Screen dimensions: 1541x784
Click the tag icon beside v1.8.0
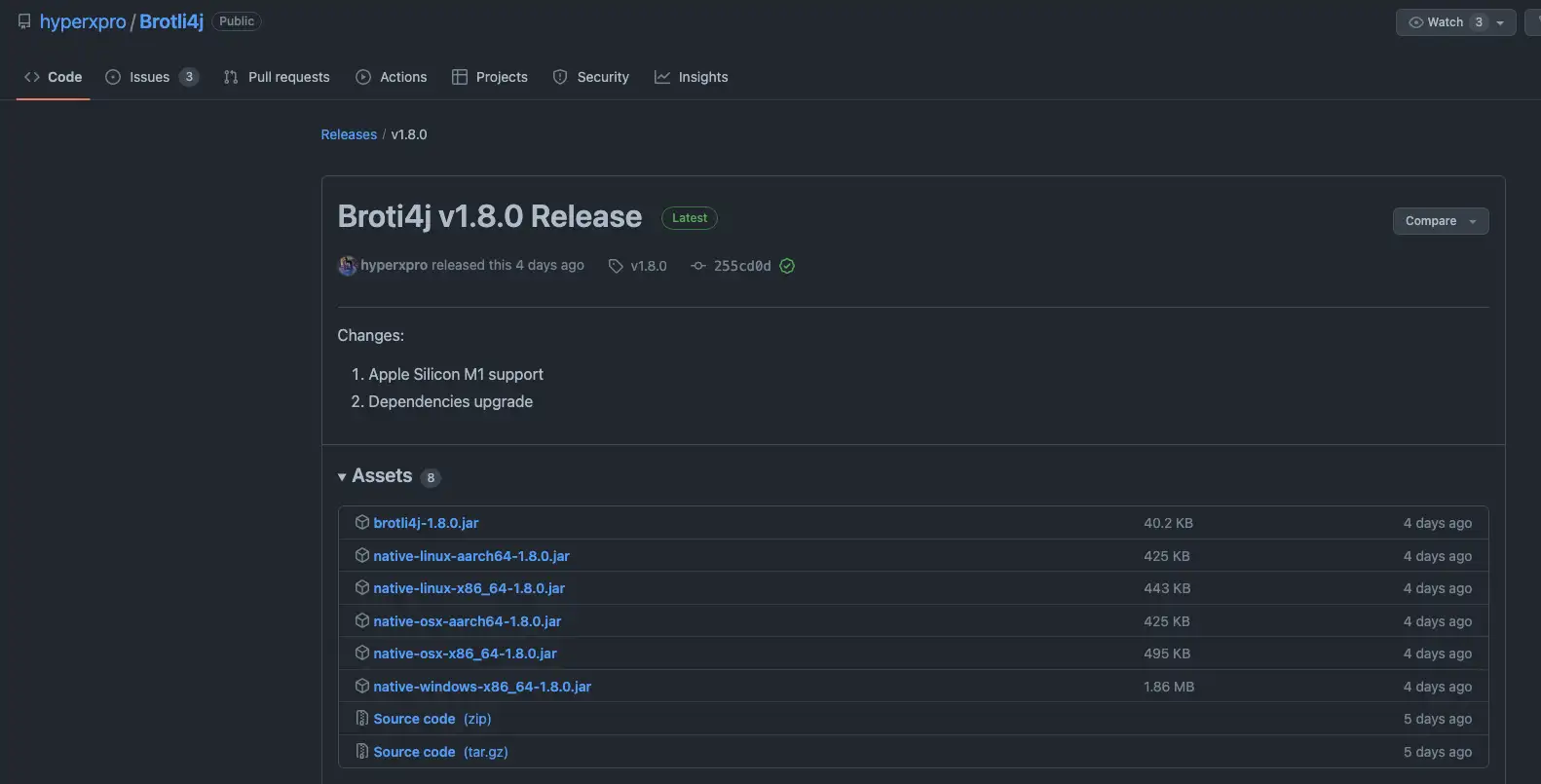pyautogui.click(x=616, y=266)
